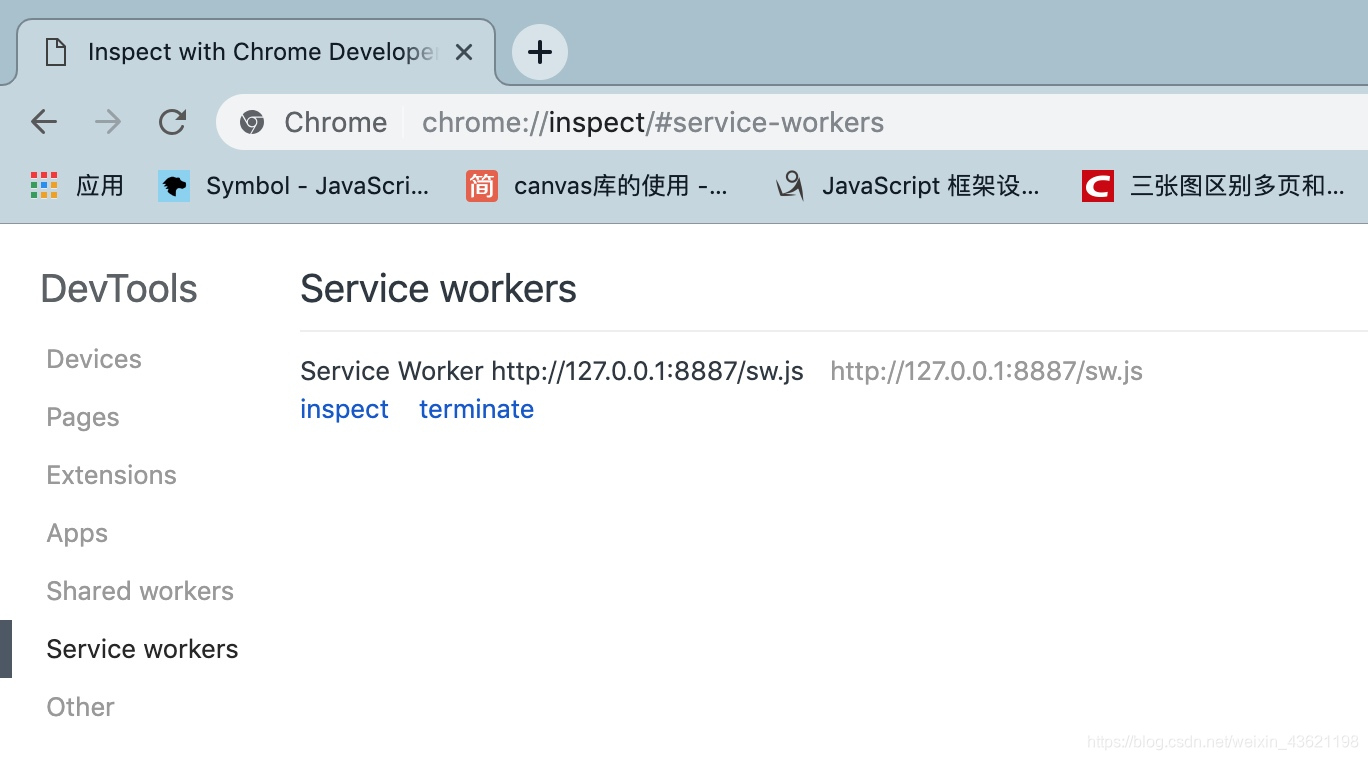This screenshot has height=760, width=1368.
Task: Select the Inspect with Chrome Developer tab
Action: 256,52
